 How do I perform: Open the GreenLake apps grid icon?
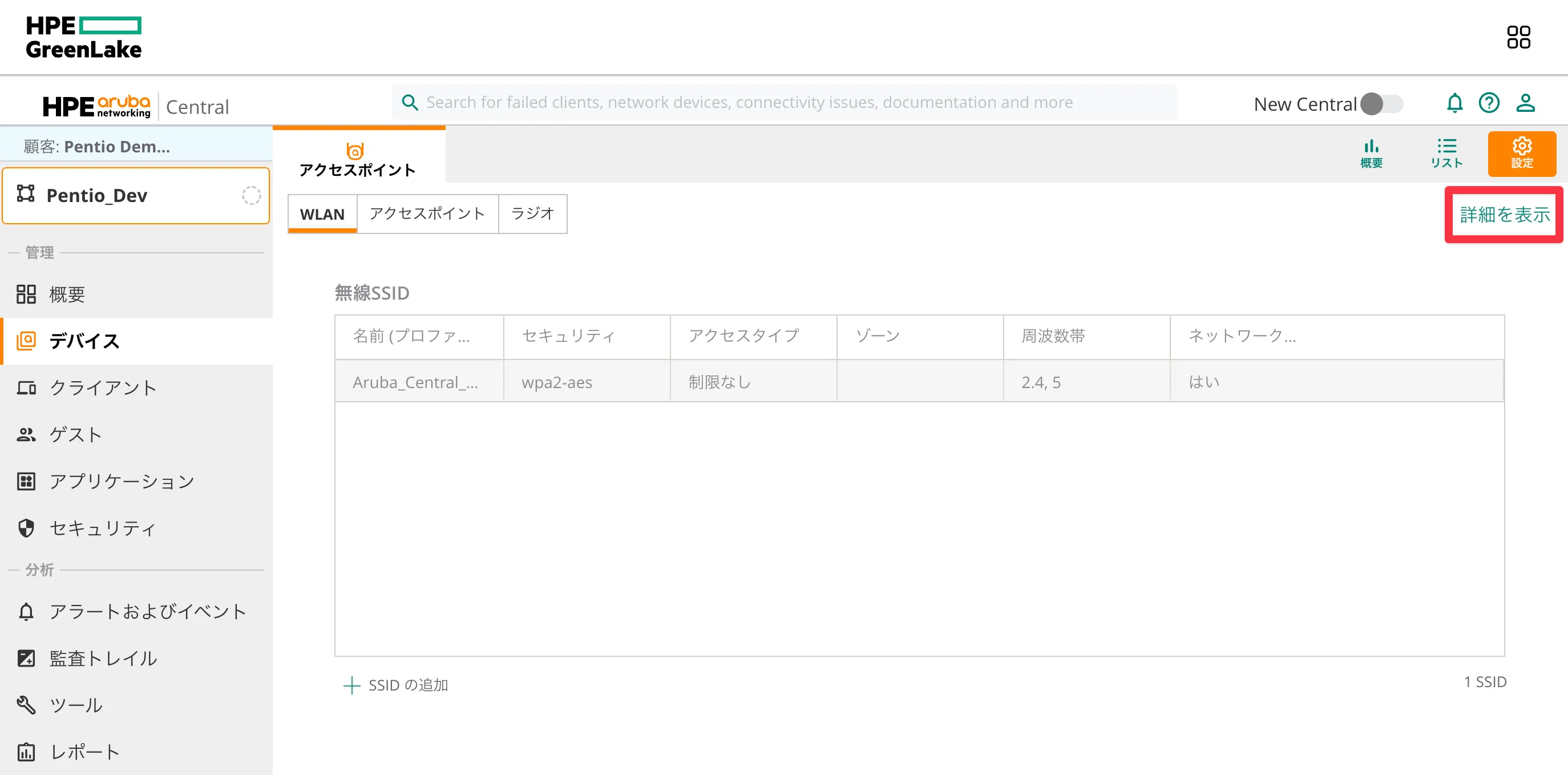point(1518,37)
